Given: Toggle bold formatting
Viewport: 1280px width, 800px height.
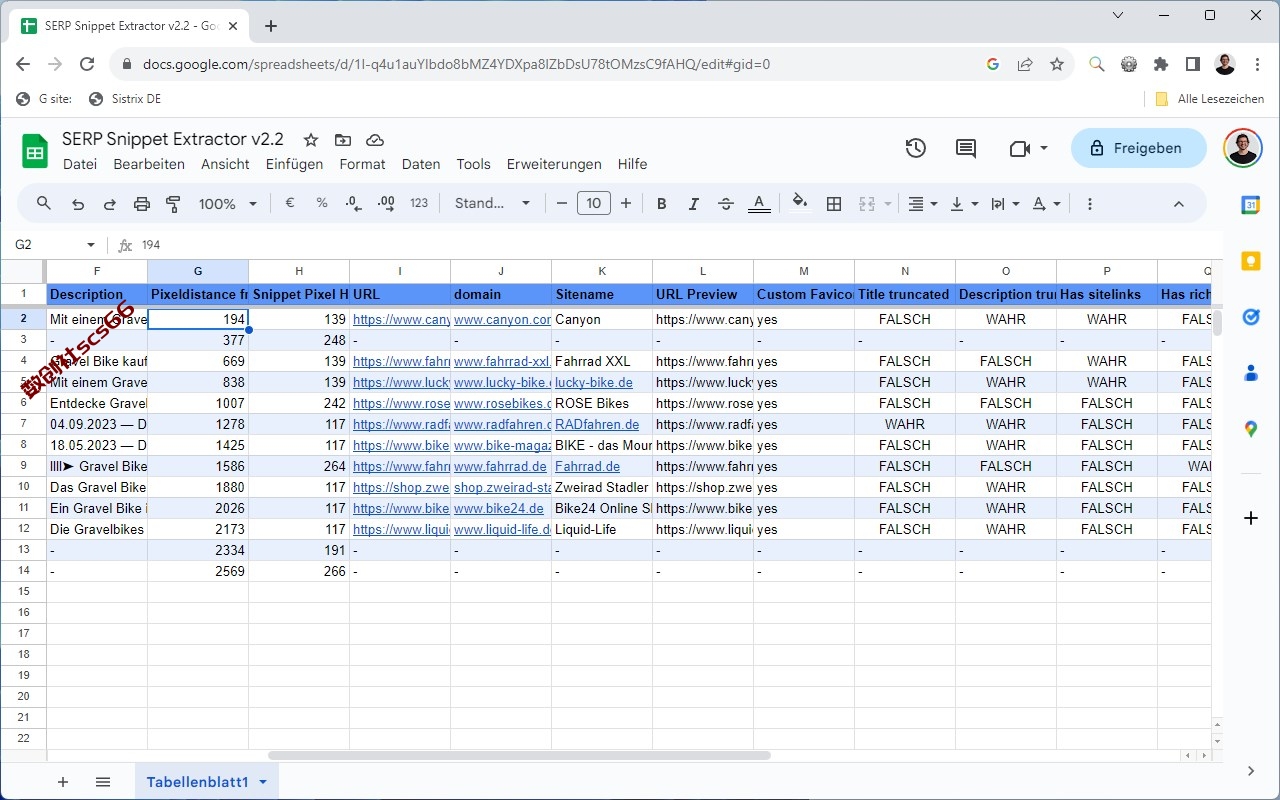Looking at the screenshot, I should [661, 203].
